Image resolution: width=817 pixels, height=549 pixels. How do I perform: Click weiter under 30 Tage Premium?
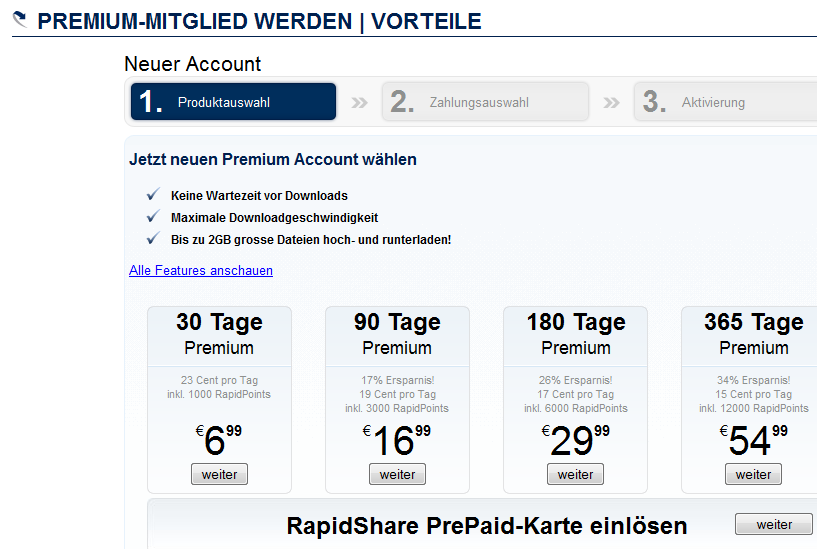pyautogui.click(x=219, y=474)
